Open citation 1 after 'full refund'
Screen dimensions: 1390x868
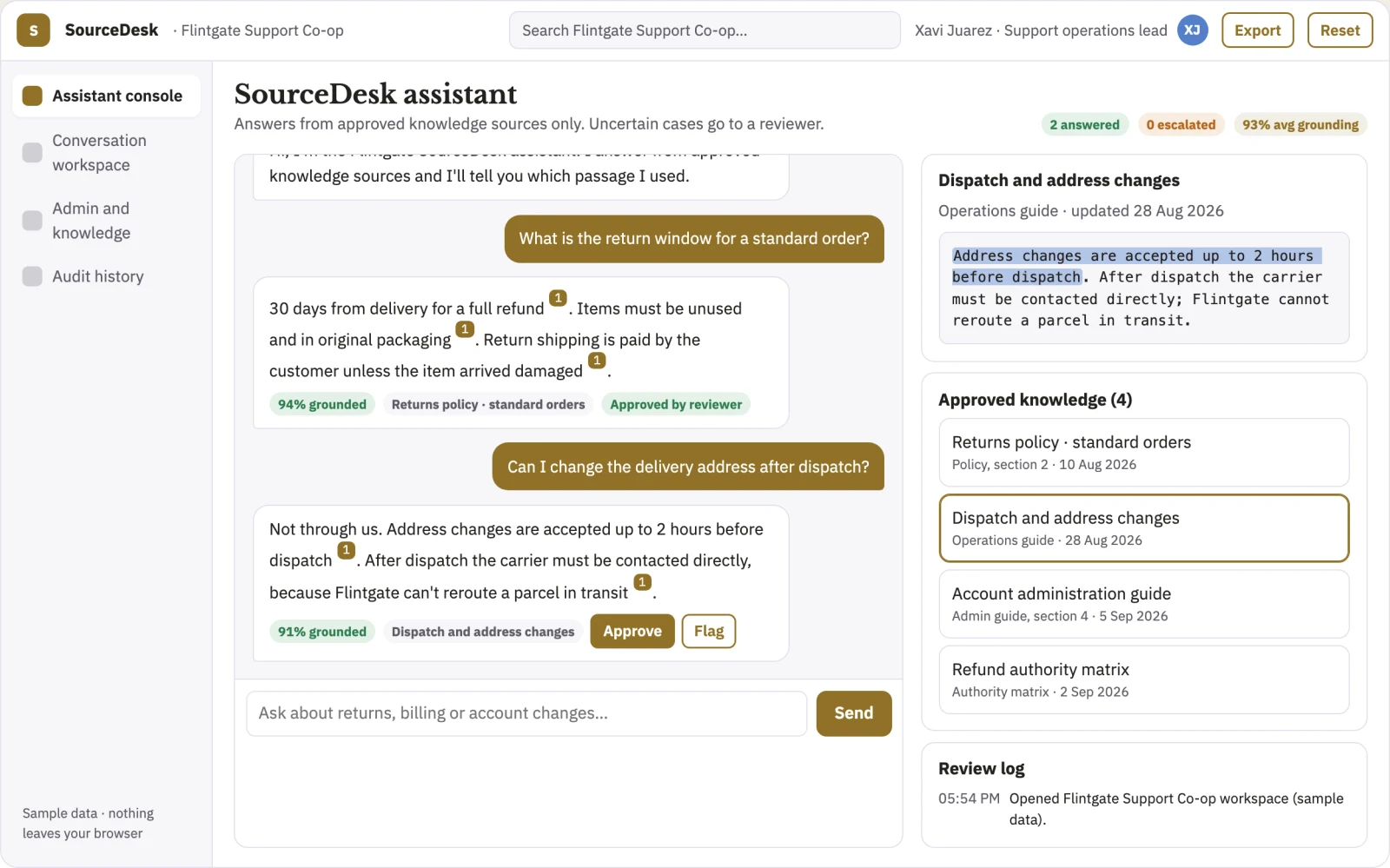click(558, 298)
